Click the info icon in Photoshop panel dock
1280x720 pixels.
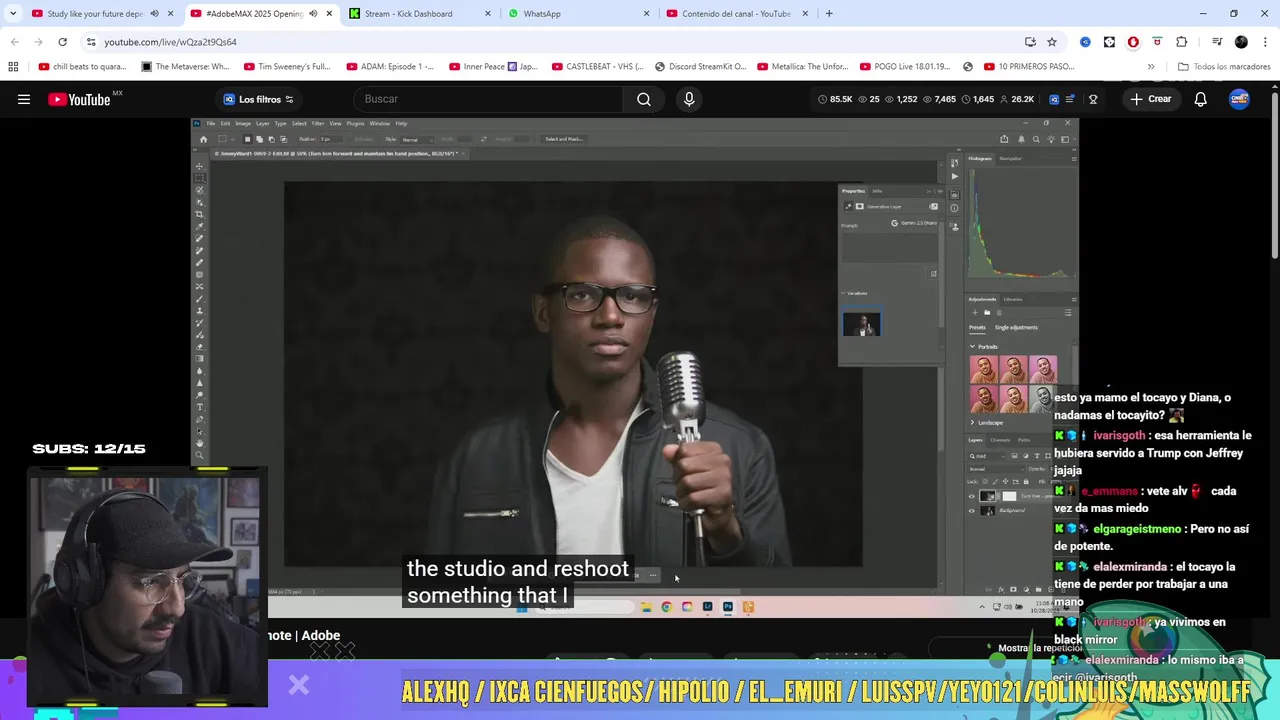[954, 208]
